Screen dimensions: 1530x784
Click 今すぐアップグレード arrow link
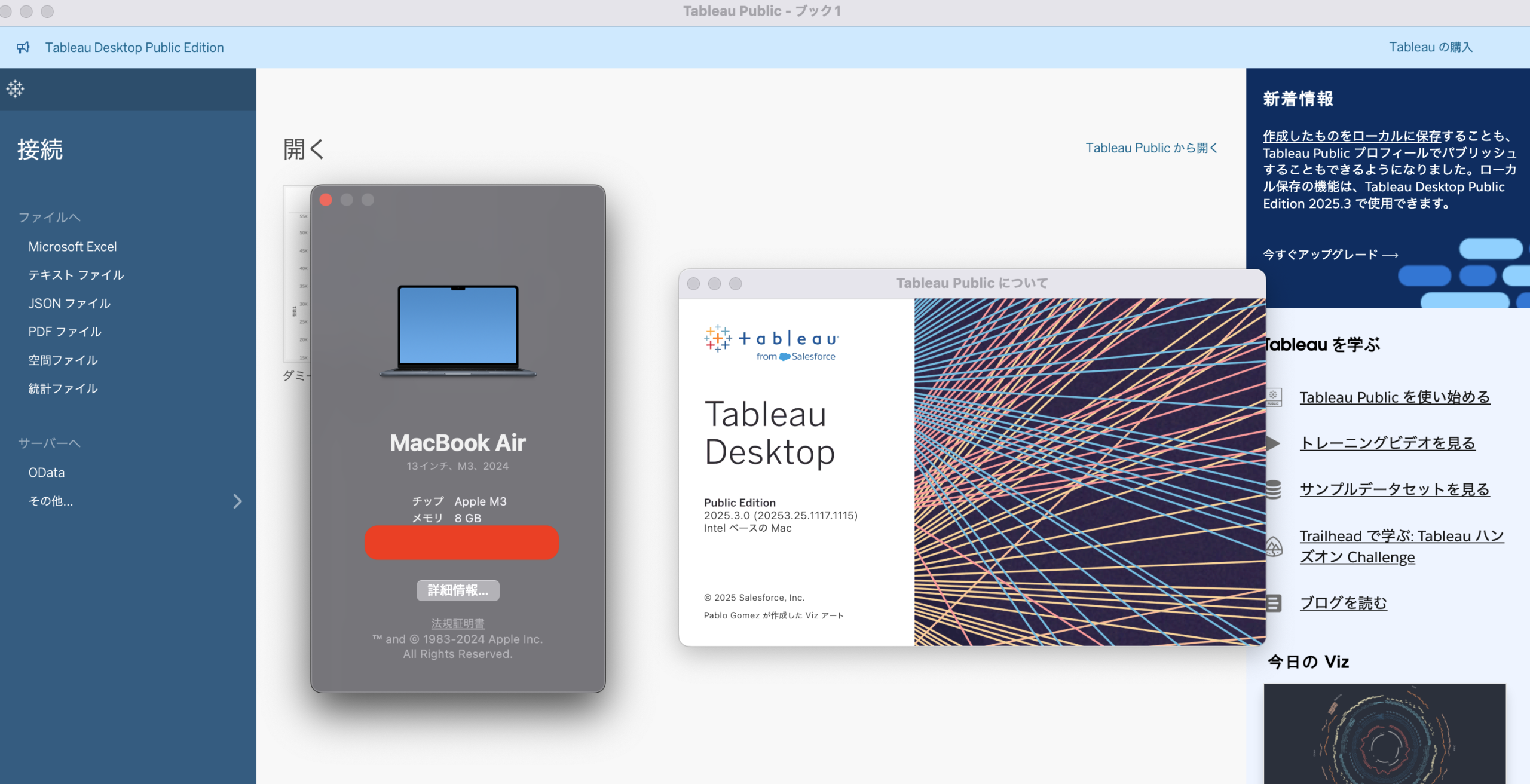pos(1330,255)
